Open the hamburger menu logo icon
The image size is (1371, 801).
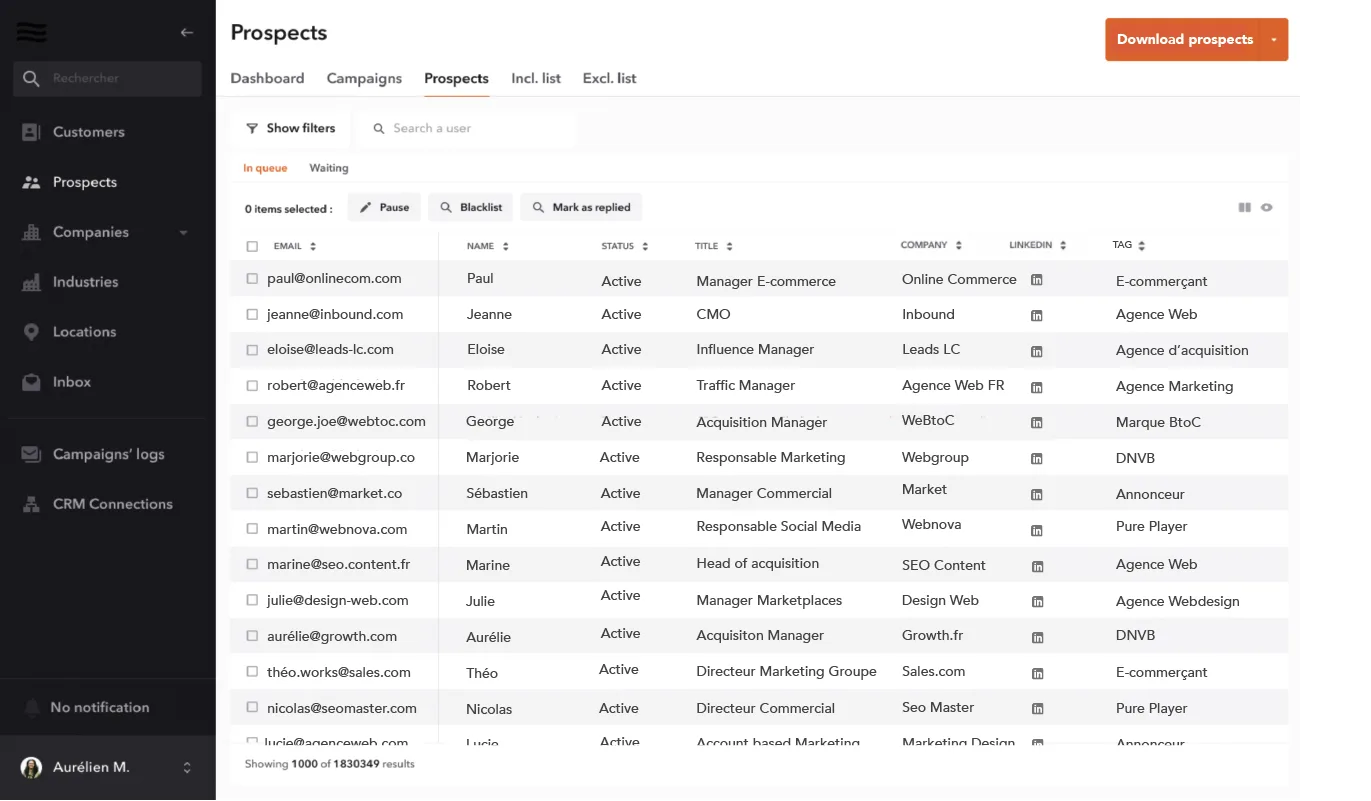click(x=32, y=33)
